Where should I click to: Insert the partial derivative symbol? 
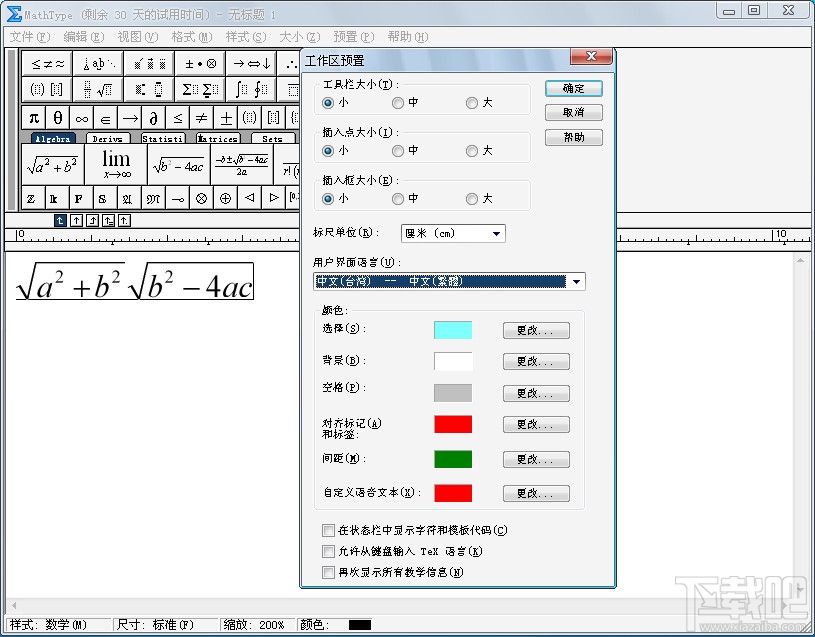[x=154, y=118]
